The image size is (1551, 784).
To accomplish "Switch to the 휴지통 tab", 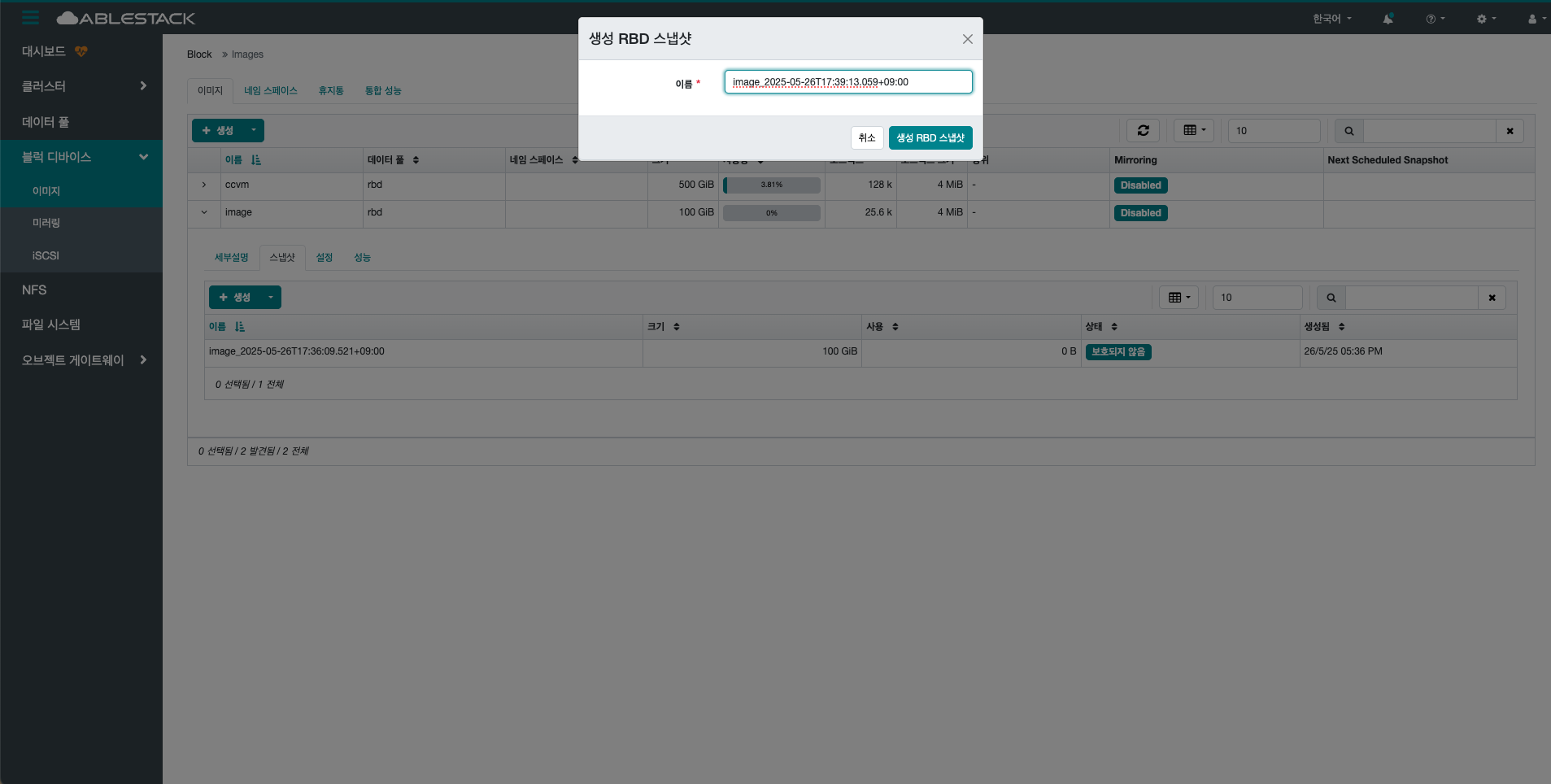I will (331, 90).
